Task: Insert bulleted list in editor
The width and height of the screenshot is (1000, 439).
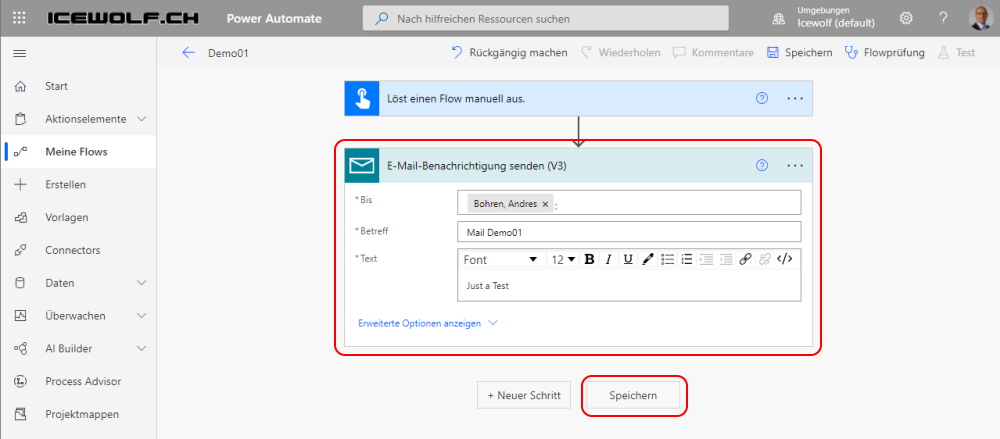Action: 667,259
